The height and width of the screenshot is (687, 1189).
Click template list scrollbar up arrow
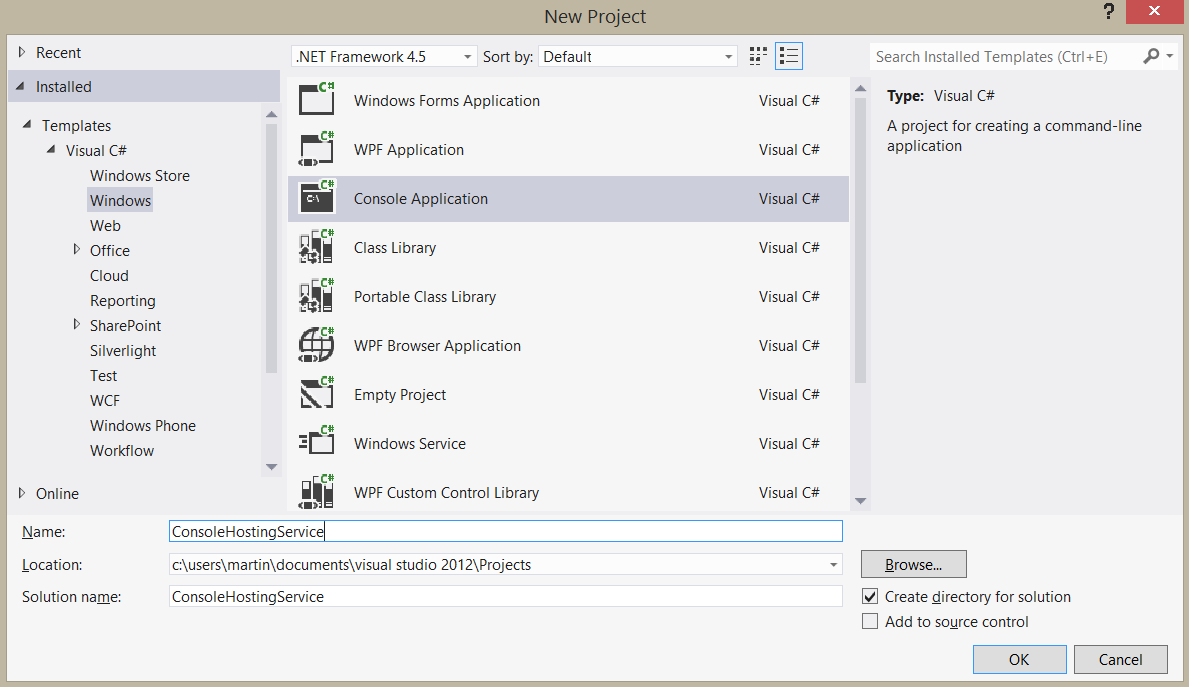(x=860, y=89)
